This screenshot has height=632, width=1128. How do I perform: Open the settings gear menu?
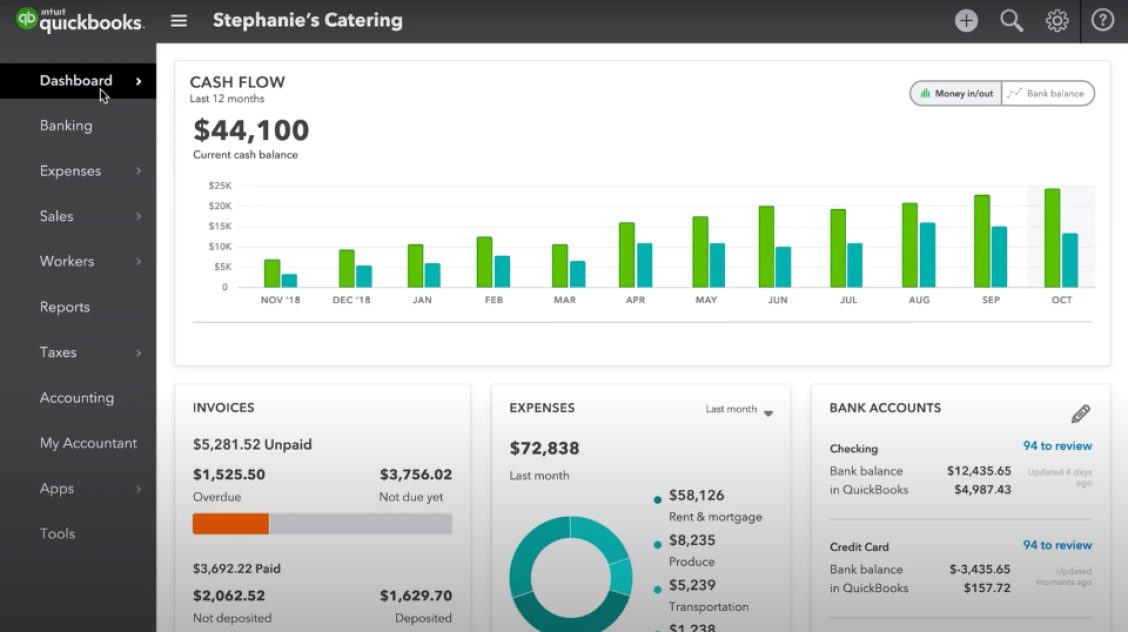coord(1057,20)
